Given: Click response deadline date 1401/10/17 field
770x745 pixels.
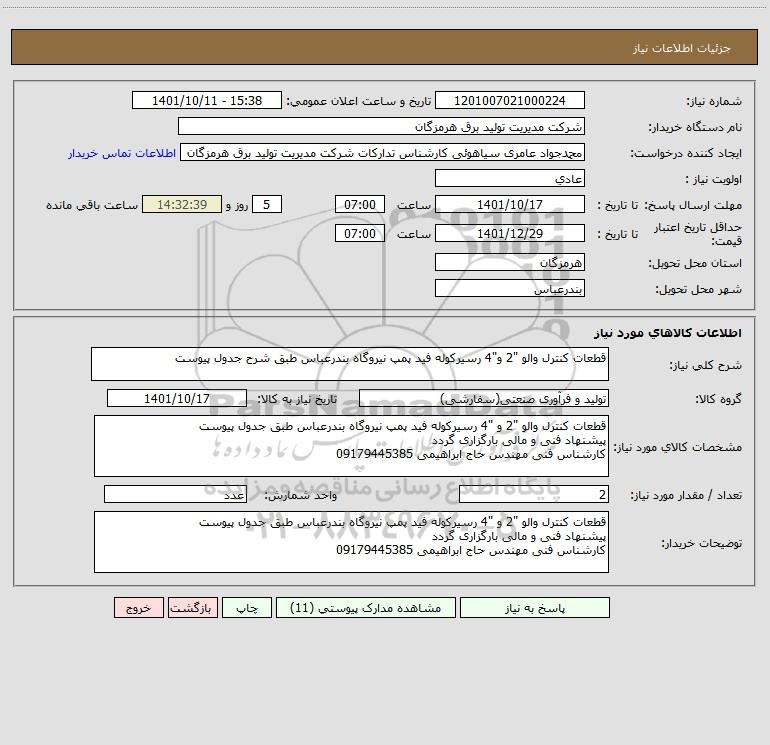Looking at the screenshot, I should [510, 204].
